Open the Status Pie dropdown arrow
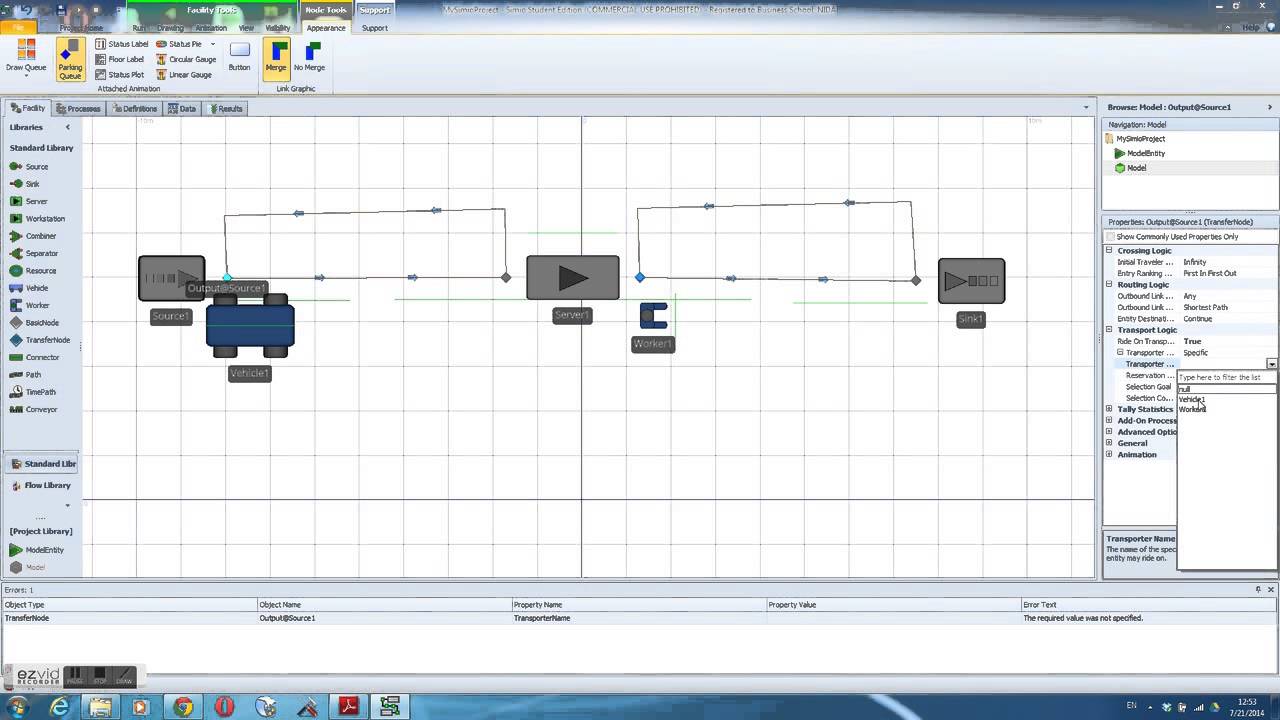 coord(212,44)
